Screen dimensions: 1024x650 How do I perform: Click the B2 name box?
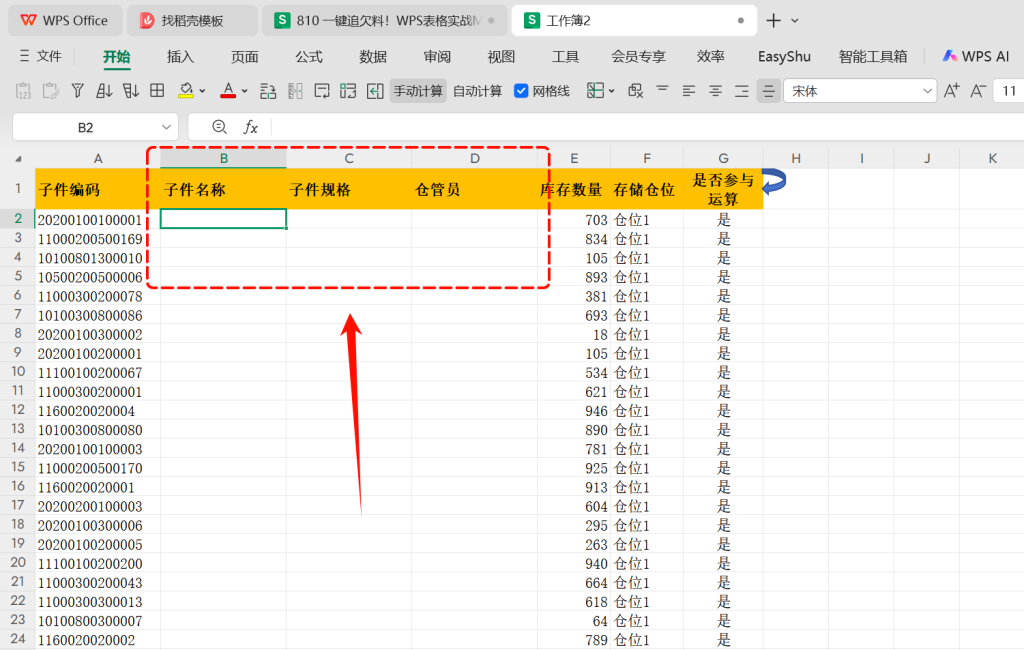[x=86, y=127]
